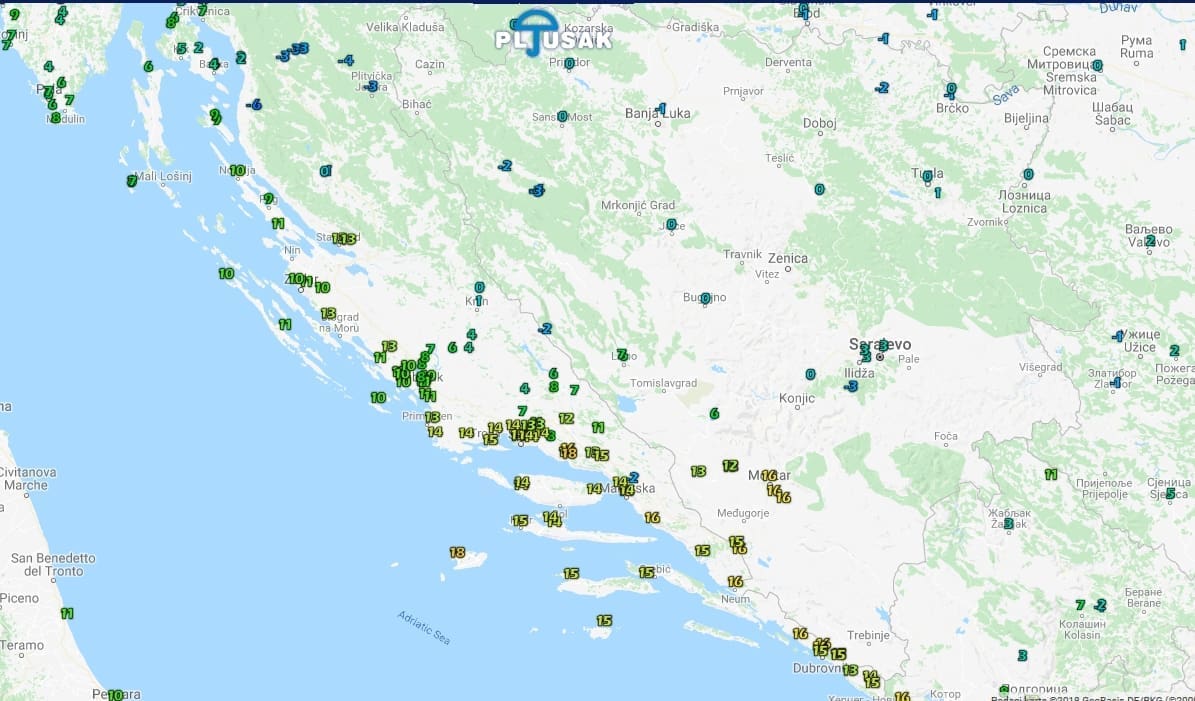Click the 10 marker at Novalja
This screenshot has height=701, width=1195.
237,170
